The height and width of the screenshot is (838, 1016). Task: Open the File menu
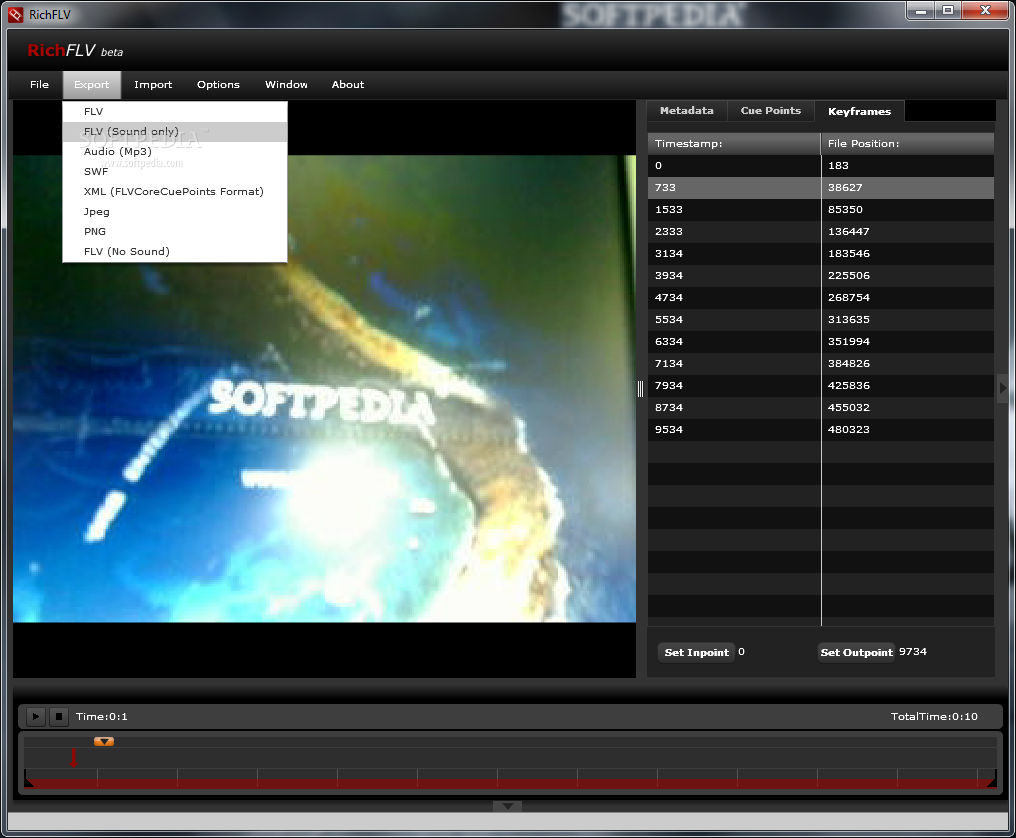pos(40,84)
